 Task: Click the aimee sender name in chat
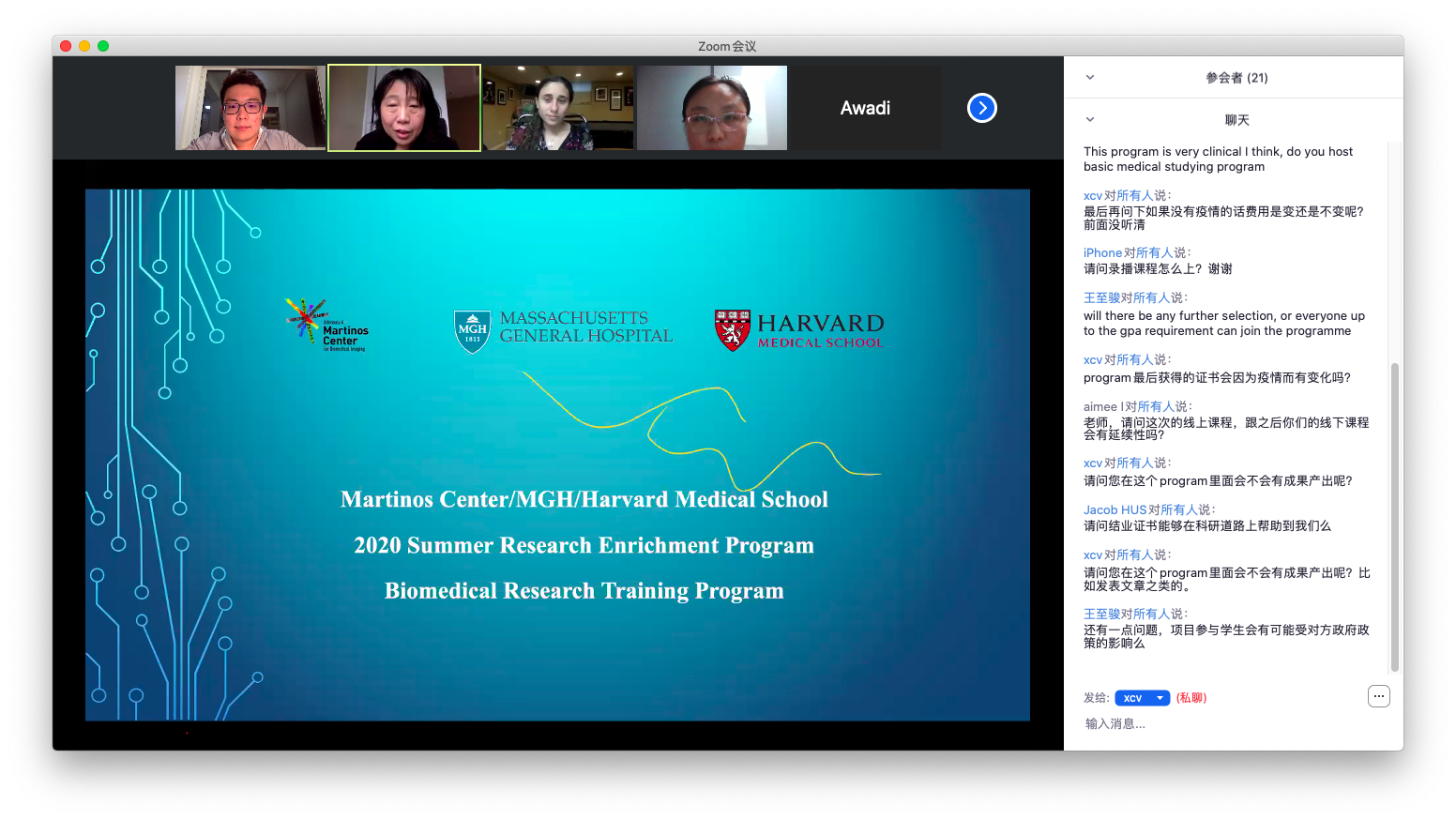pyautogui.click(x=1101, y=406)
